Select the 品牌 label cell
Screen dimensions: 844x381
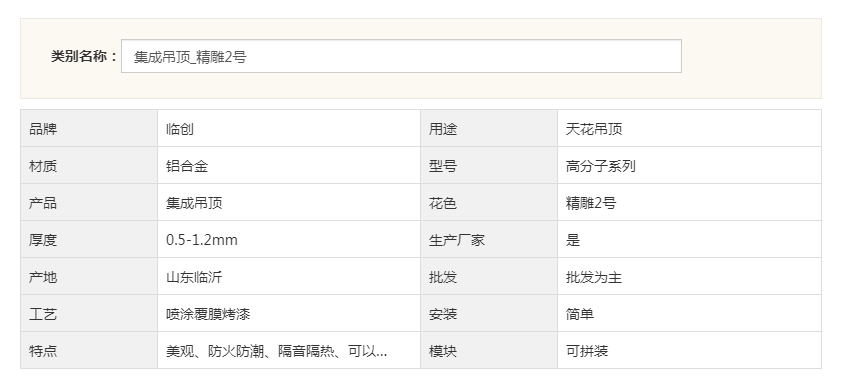coord(89,129)
